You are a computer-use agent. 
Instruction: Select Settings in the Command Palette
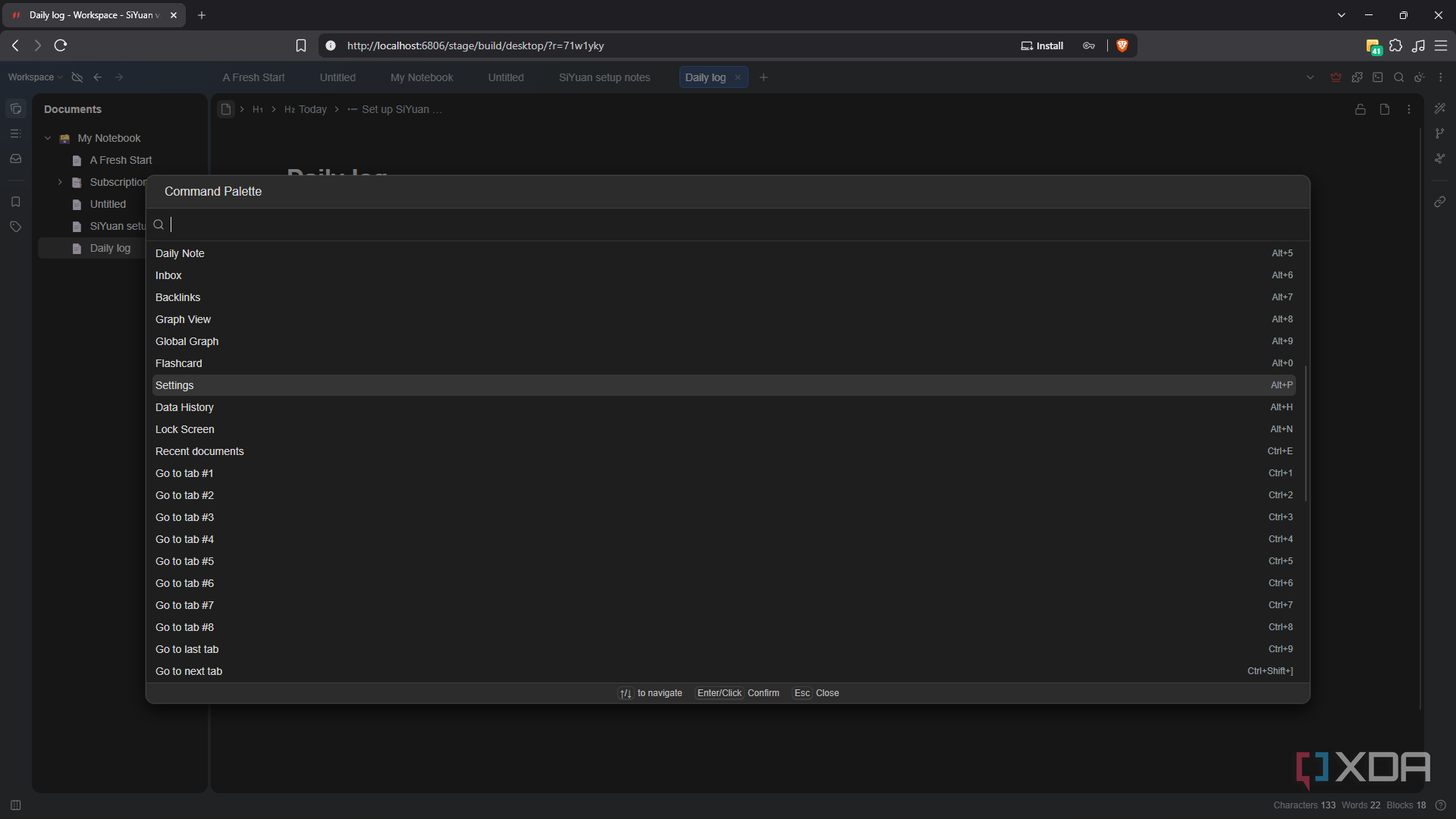pyautogui.click(x=723, y=385)
